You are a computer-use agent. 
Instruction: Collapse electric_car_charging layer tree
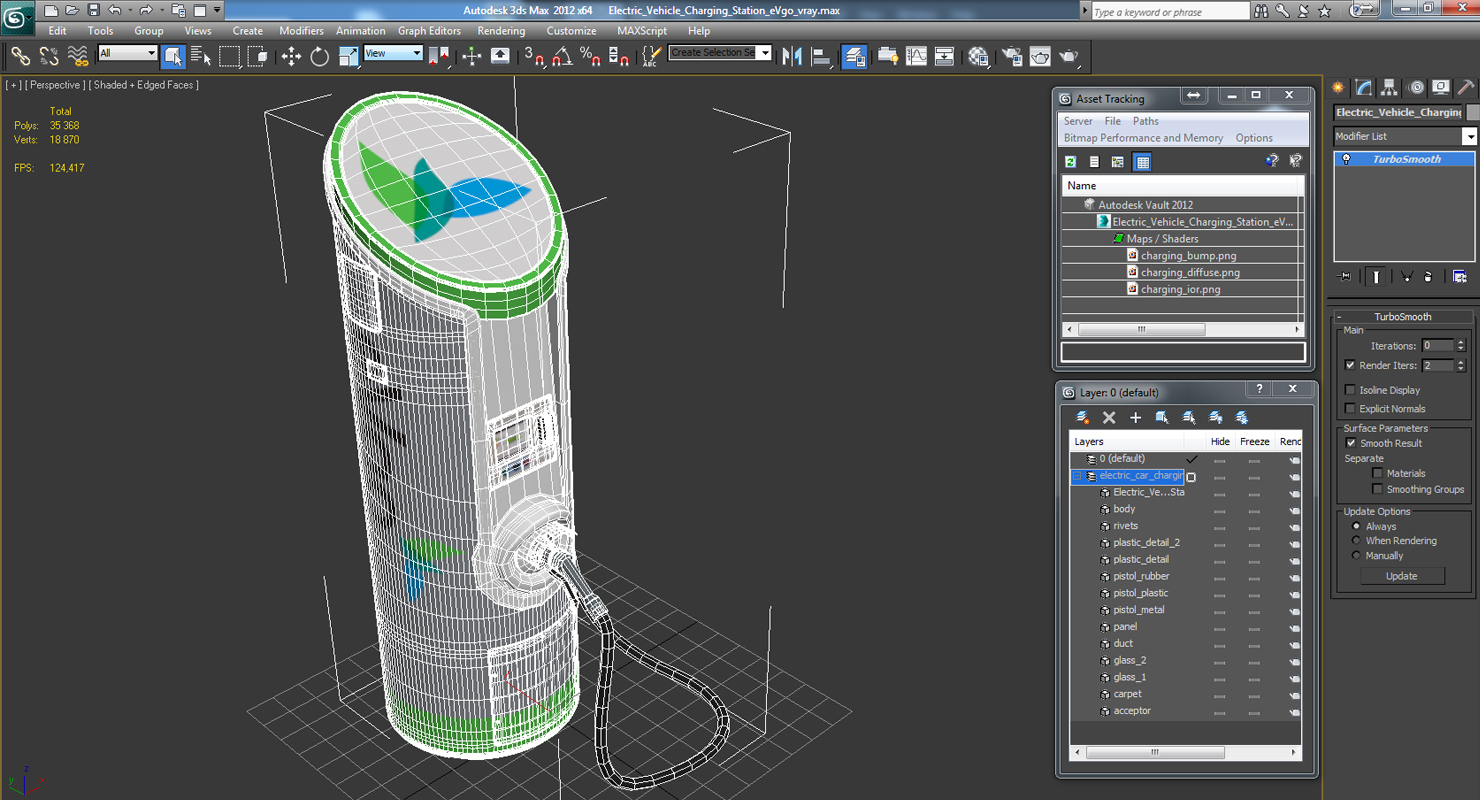[x=1078, y=476]
